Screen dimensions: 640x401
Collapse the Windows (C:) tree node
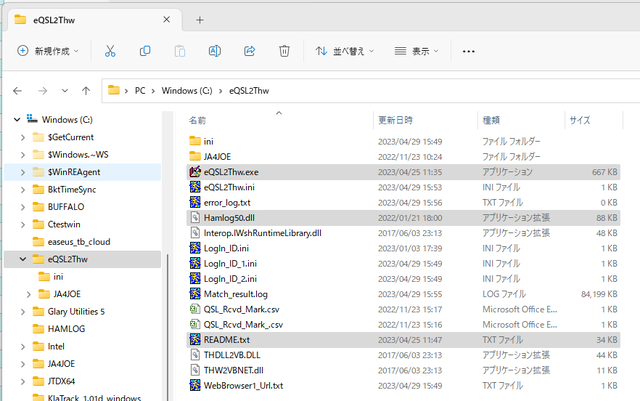[17, 120]
